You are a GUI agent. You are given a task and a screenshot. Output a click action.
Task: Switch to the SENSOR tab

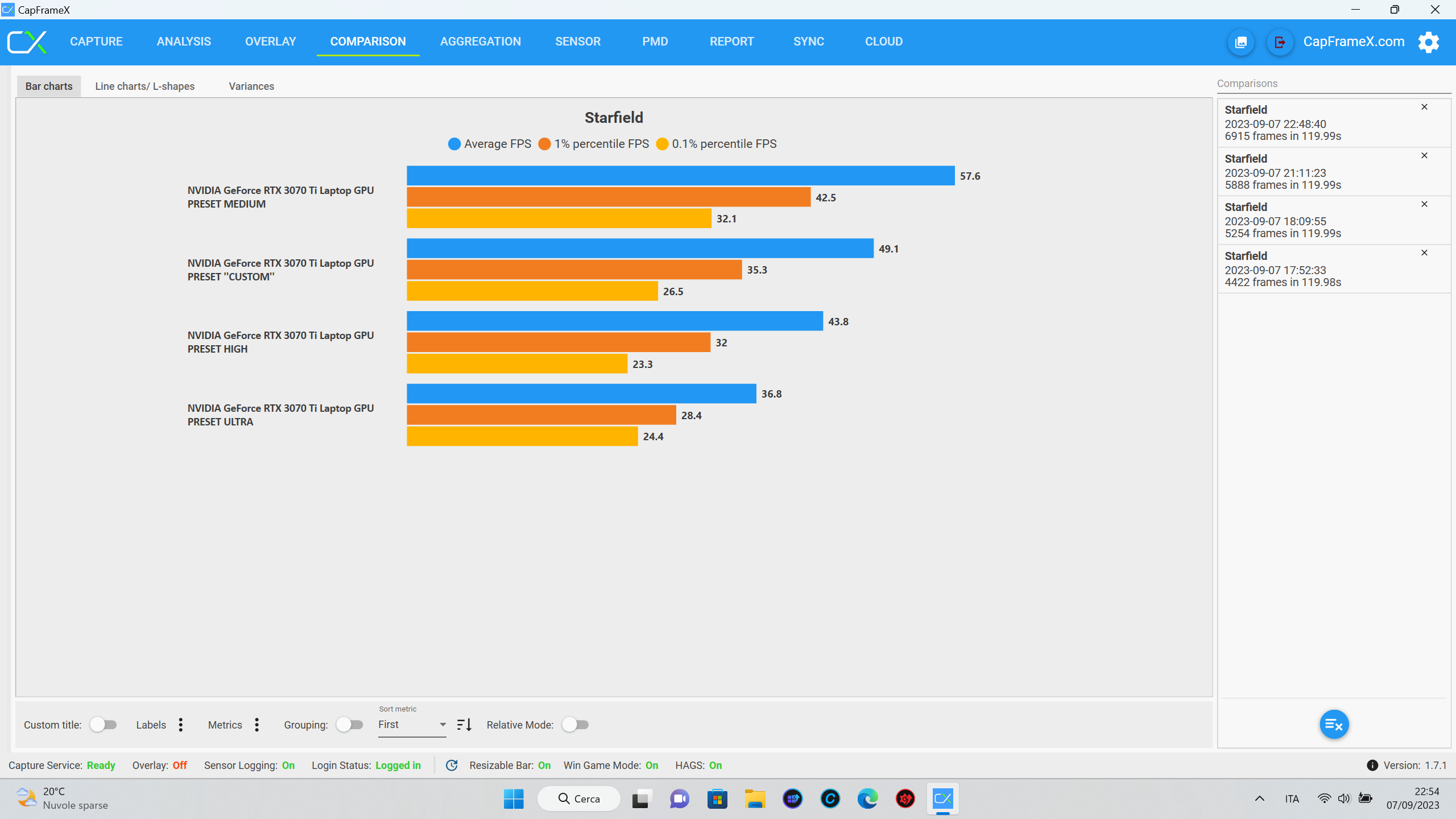coord(578,42)
